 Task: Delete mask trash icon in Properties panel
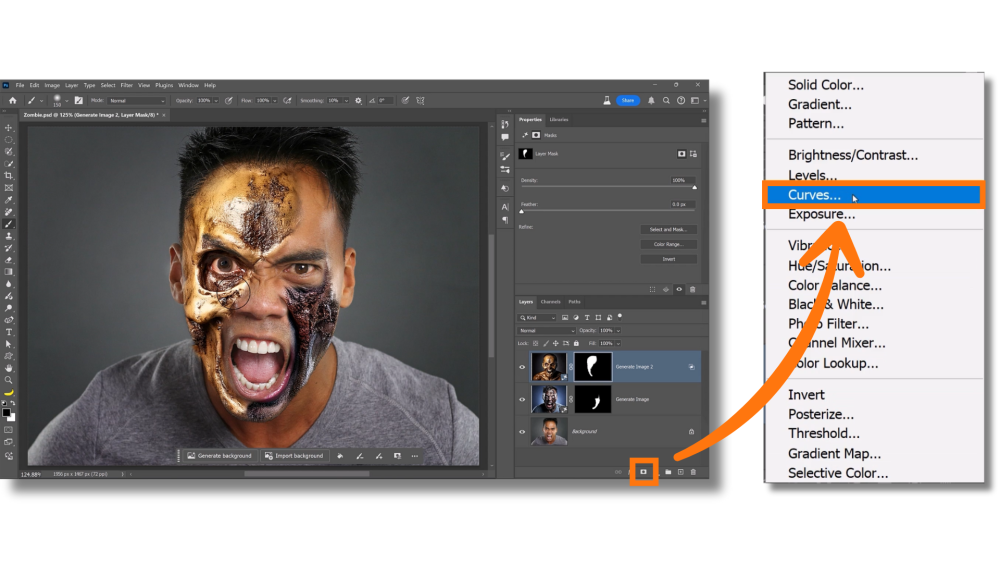(693, 289)
